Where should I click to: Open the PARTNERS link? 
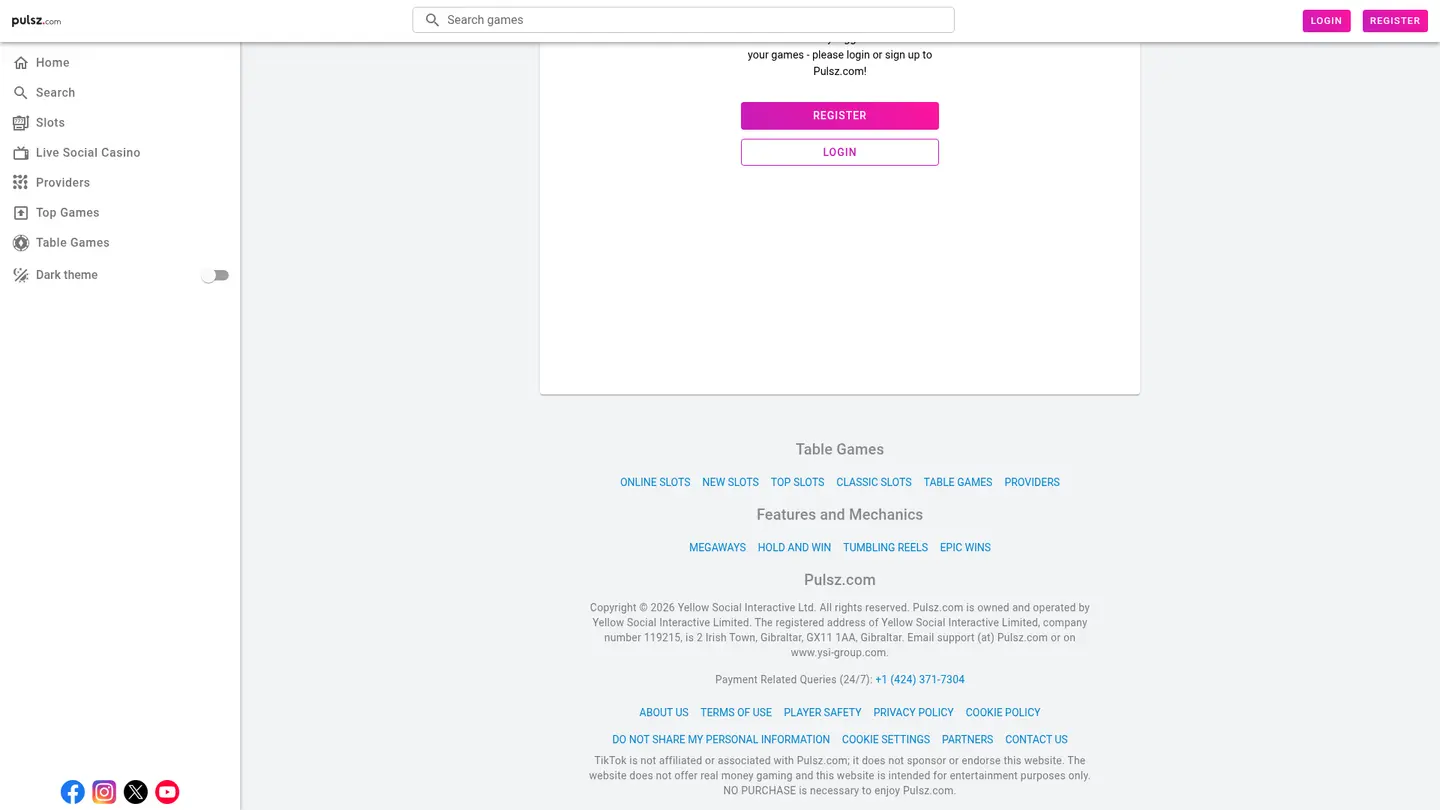[967, 740]
